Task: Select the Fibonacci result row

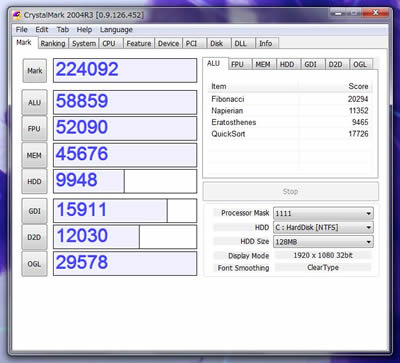Action: pos(290,99)
